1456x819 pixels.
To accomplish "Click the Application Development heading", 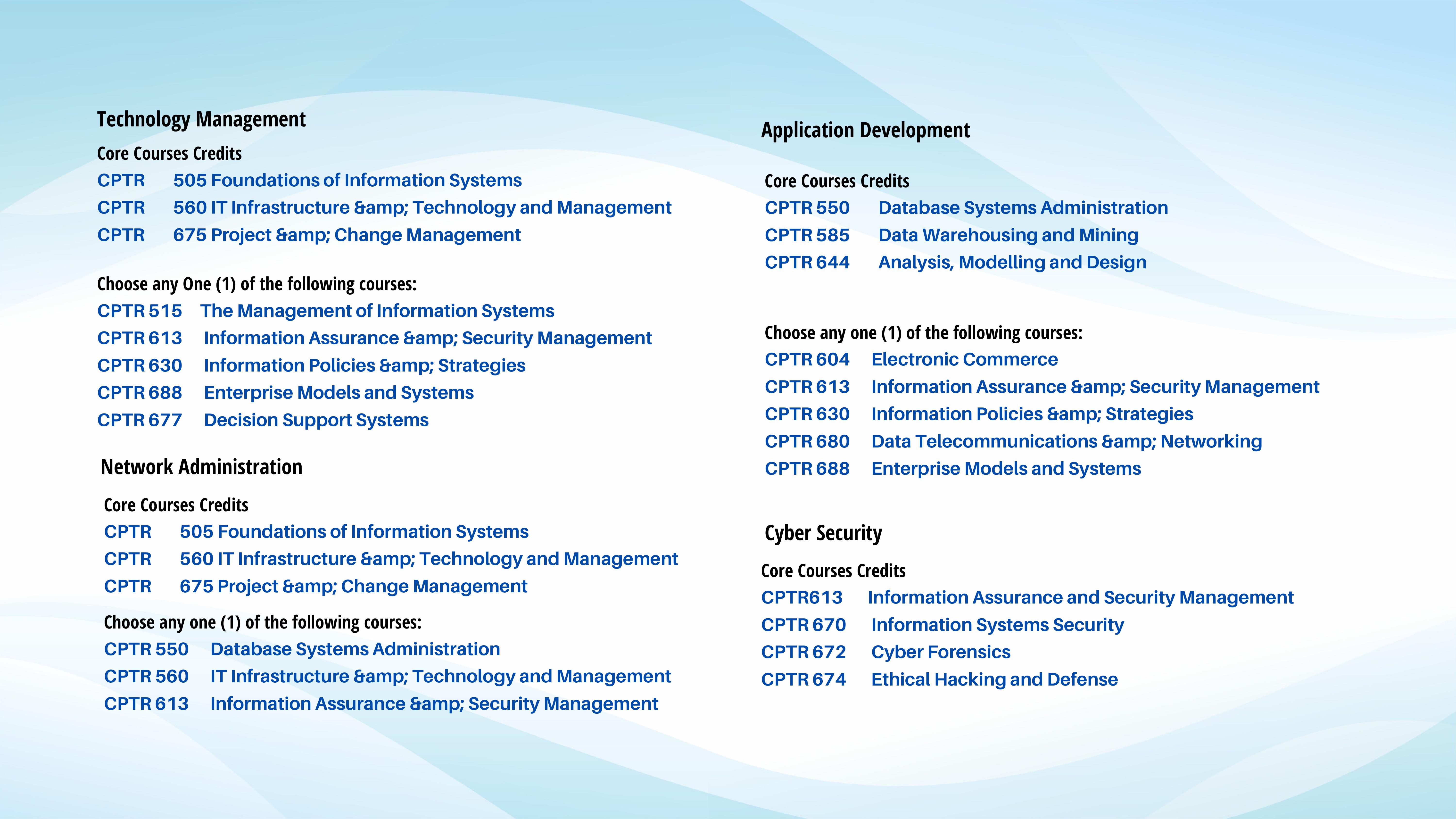I will click(x=865, y=130).
